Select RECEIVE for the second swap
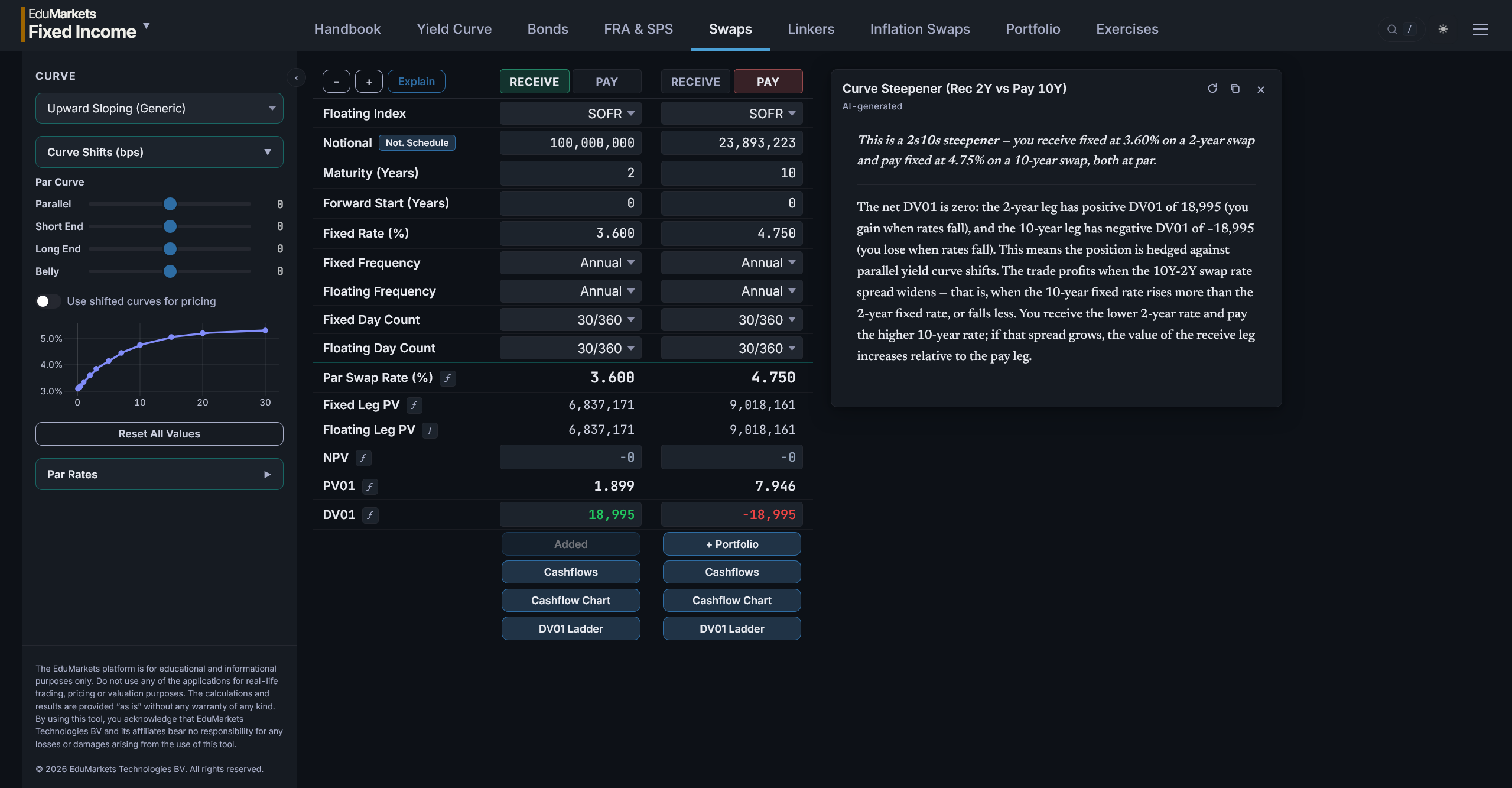This screenshot has height=788, width=1512. click(x=695, y=82)
